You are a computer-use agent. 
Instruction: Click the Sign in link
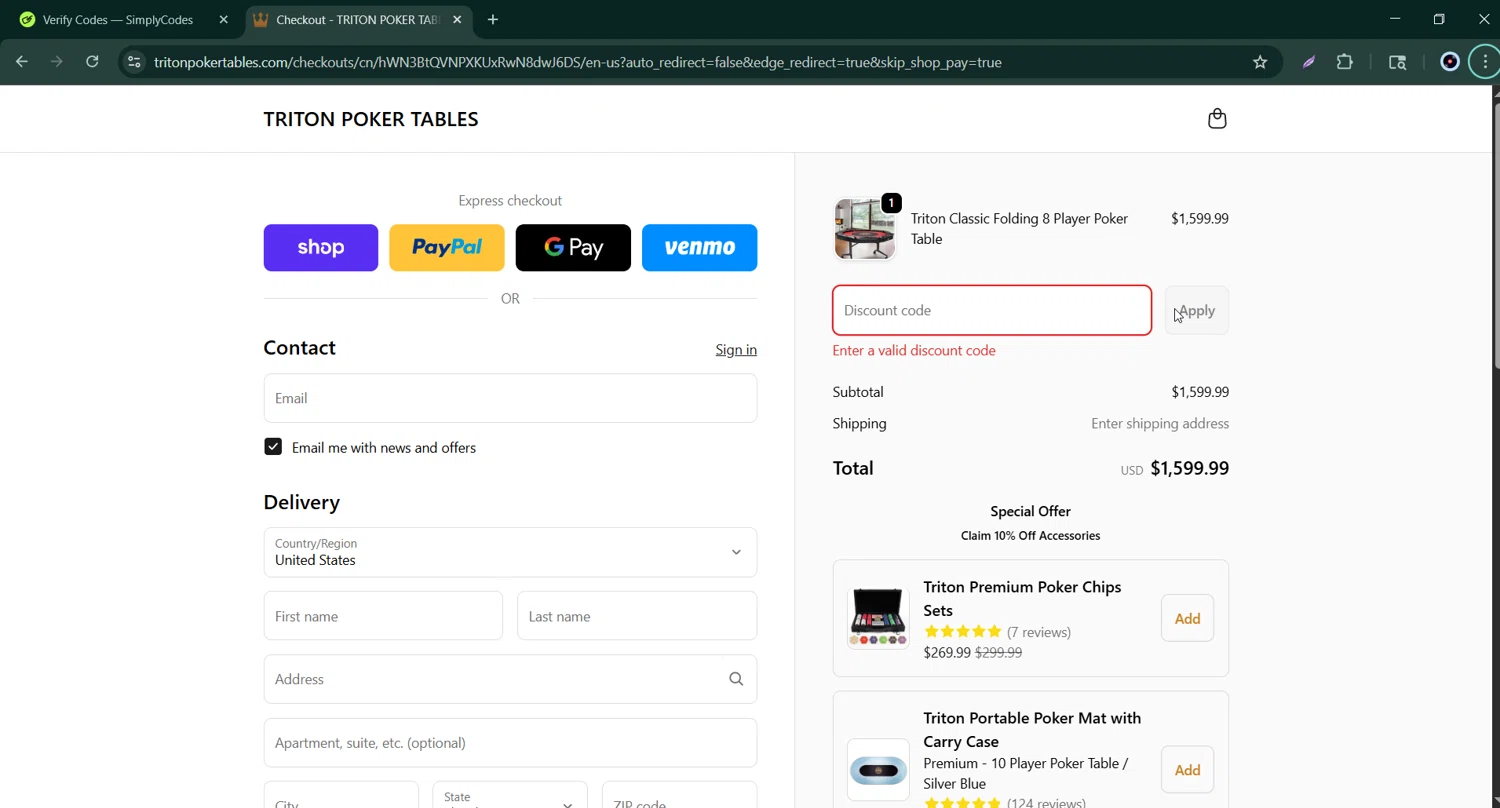(736, 350)
